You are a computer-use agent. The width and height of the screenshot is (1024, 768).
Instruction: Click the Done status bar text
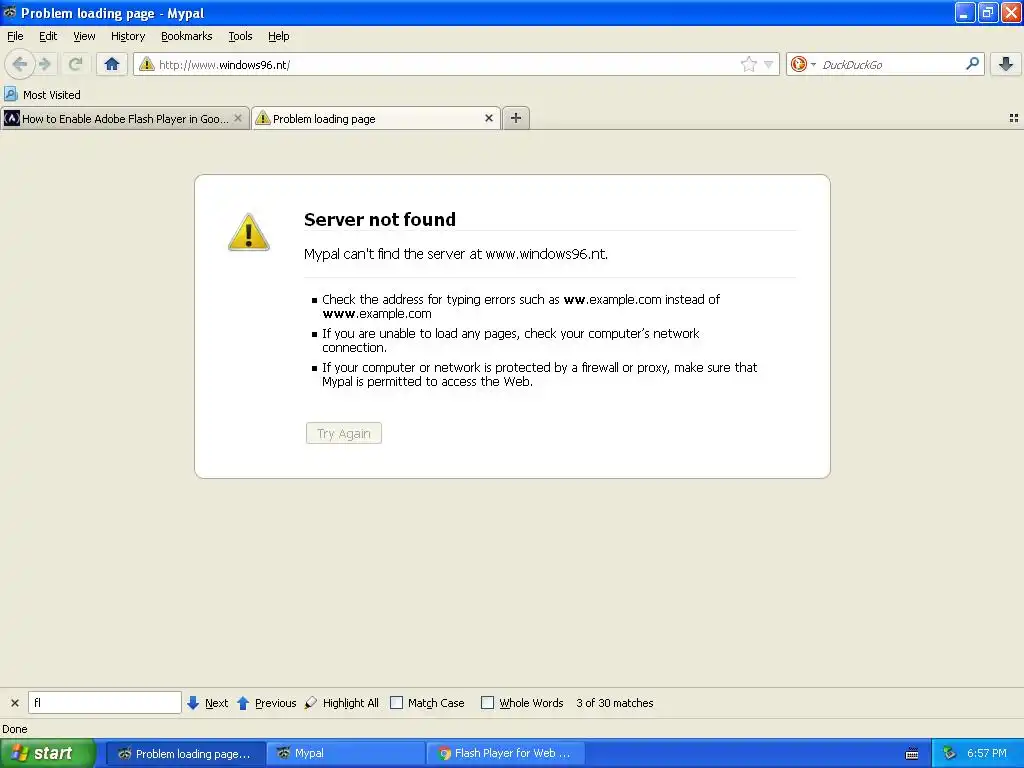pos(14,729)
